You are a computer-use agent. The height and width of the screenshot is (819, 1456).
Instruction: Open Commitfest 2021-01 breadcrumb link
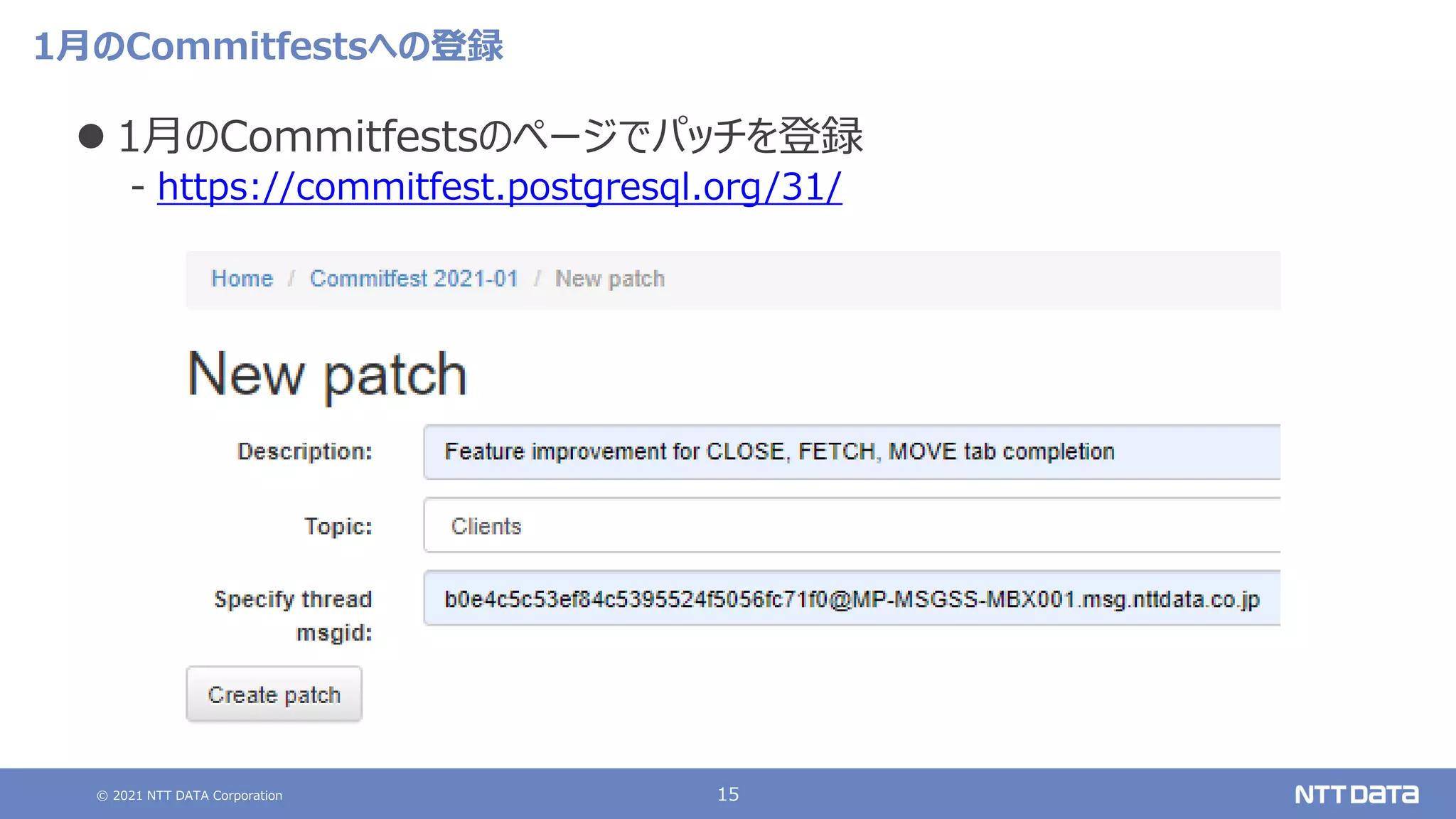[414, 279]
